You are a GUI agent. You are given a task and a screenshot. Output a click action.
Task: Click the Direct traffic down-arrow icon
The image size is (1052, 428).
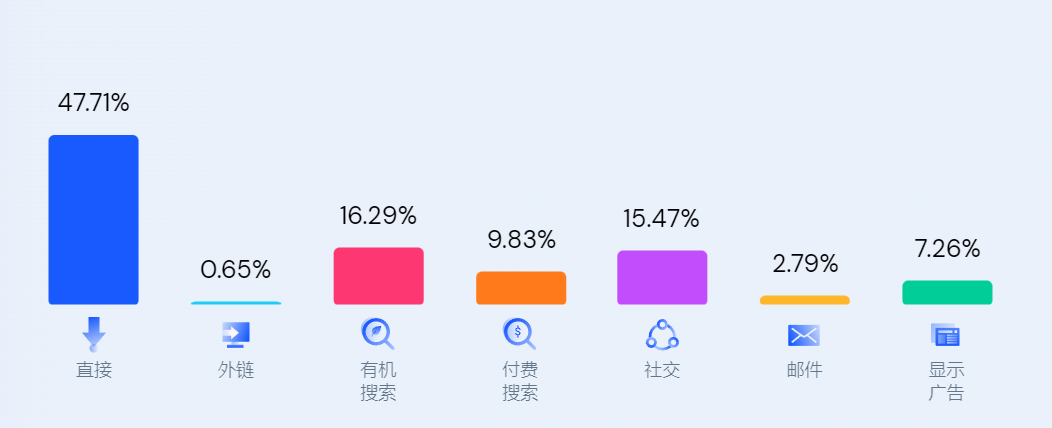click(x=93, y=334)
